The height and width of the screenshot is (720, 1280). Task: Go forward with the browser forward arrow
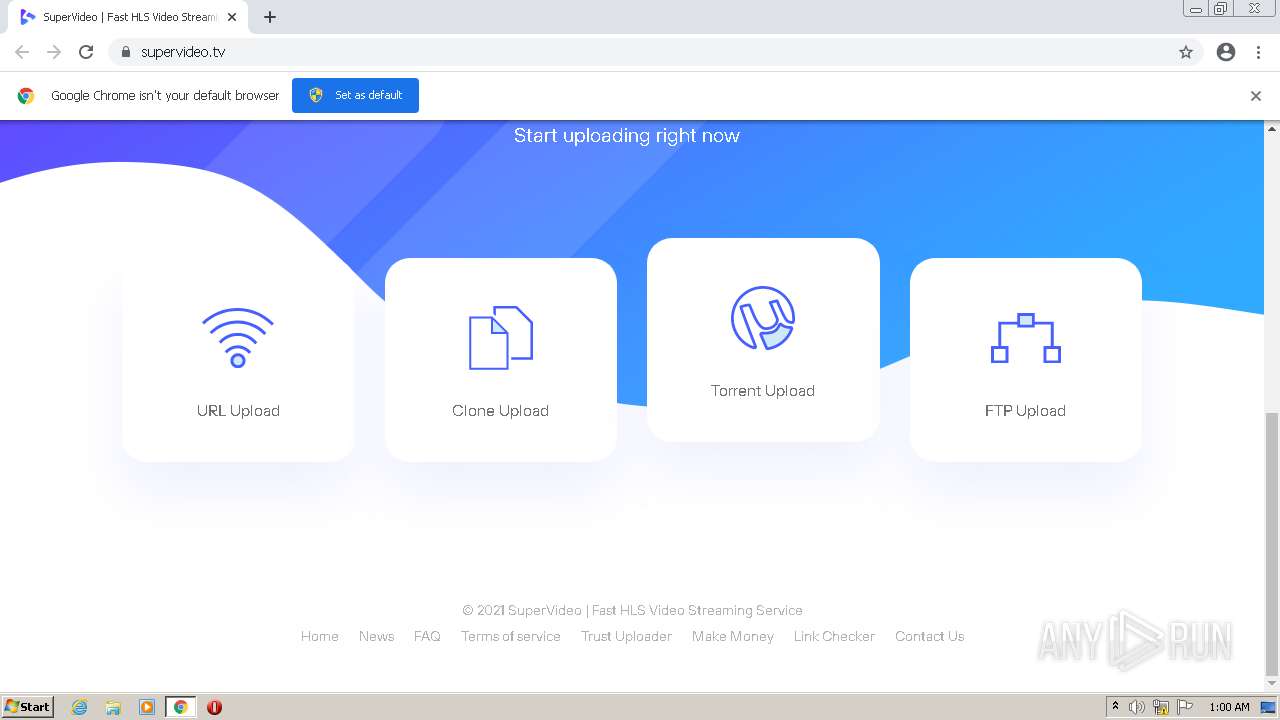54,52
